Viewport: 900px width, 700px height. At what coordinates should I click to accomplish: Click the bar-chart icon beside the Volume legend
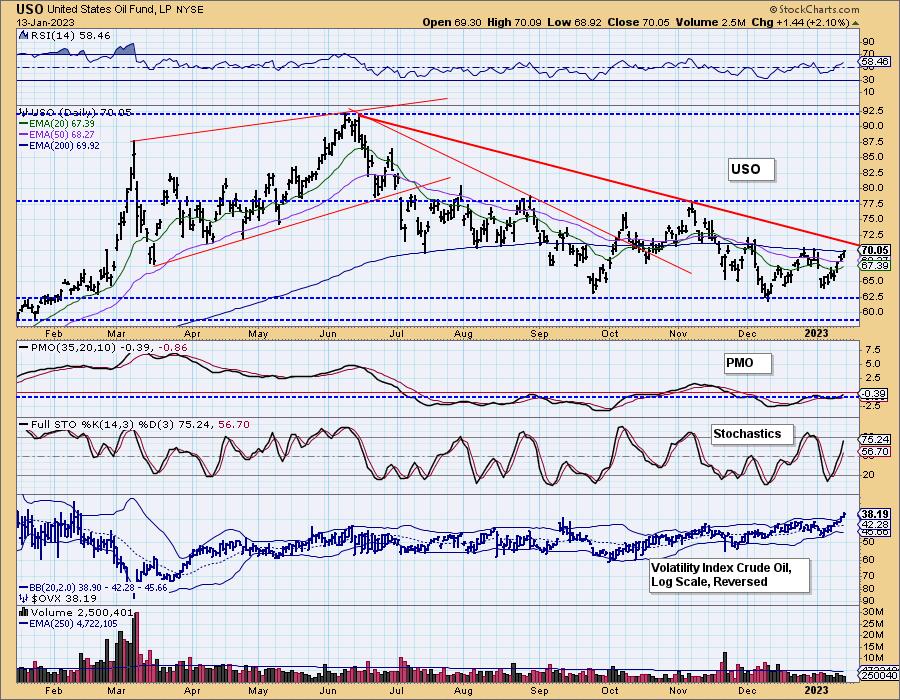24,613
